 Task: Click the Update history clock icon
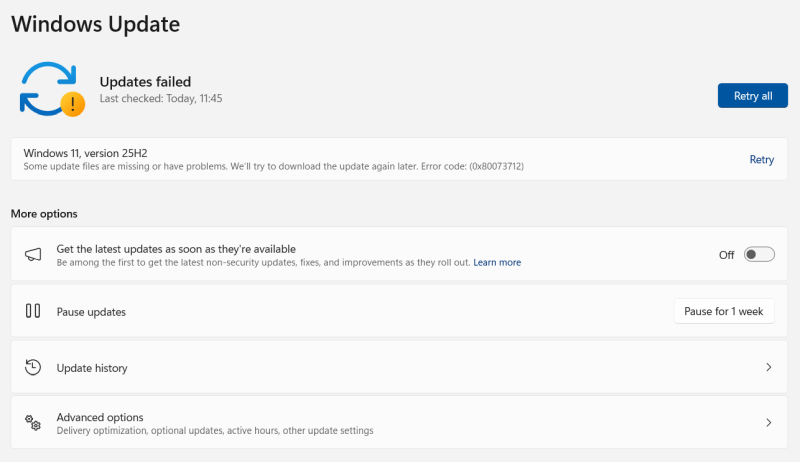[x=33, y=367]
